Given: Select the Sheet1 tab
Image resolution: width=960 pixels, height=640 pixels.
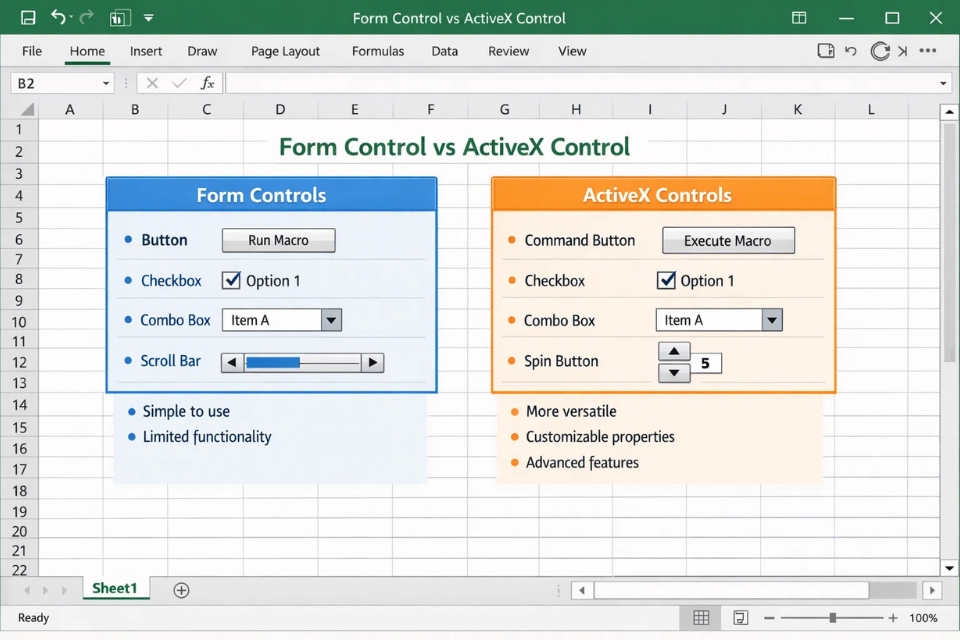Looking at the screenshot, I should 115,589.
